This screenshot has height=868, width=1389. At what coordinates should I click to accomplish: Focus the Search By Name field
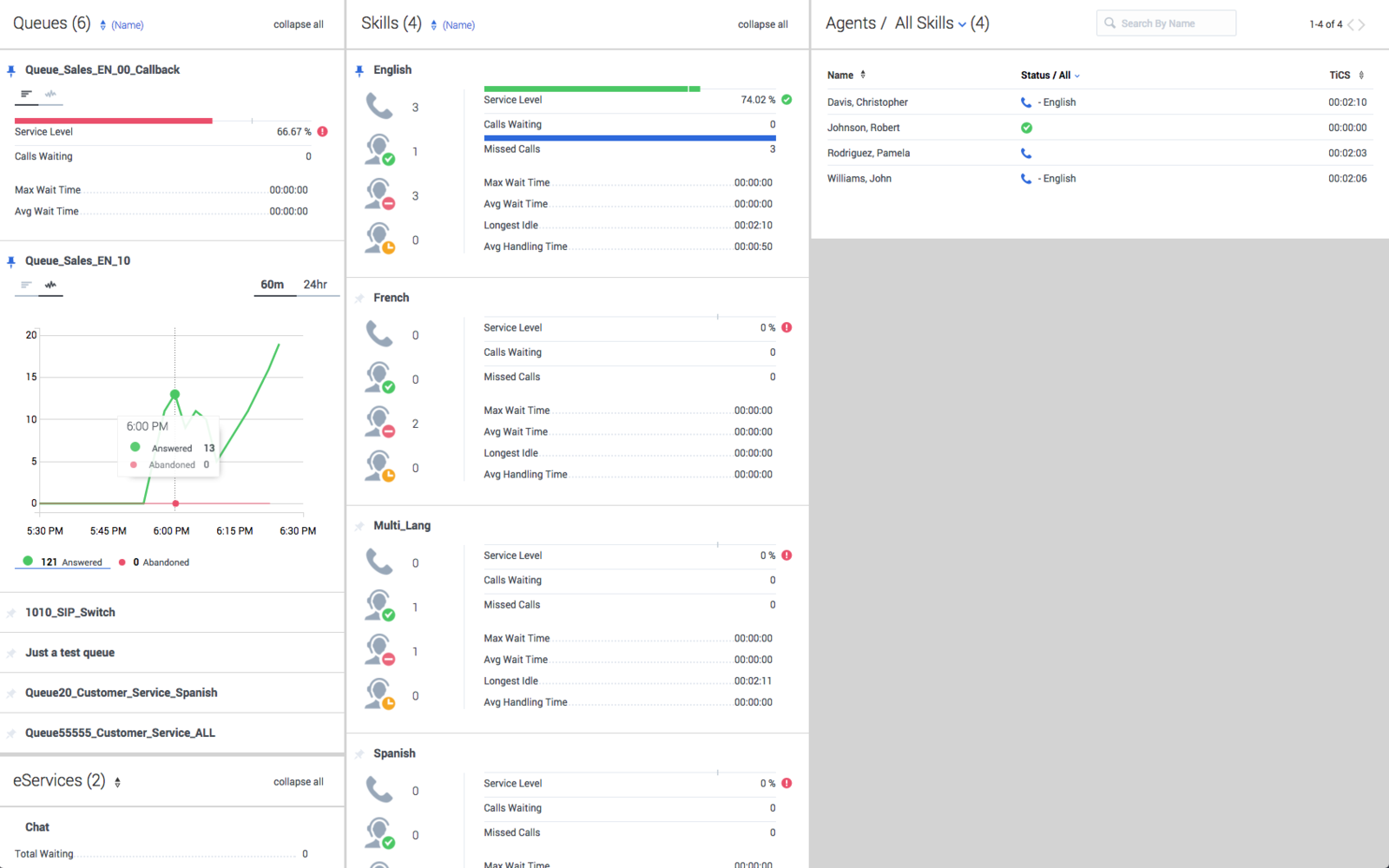1166,23
